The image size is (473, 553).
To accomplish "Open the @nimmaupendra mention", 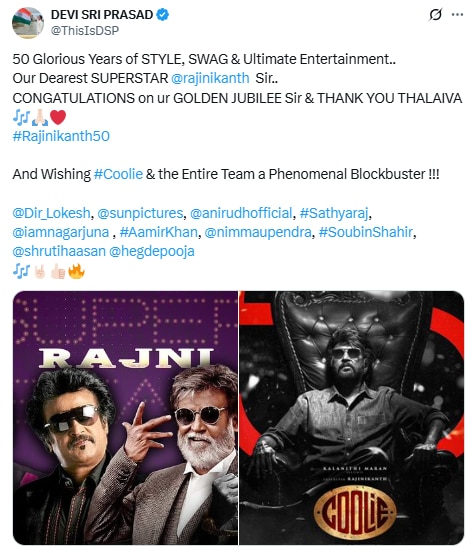I will tap(258, 232).
